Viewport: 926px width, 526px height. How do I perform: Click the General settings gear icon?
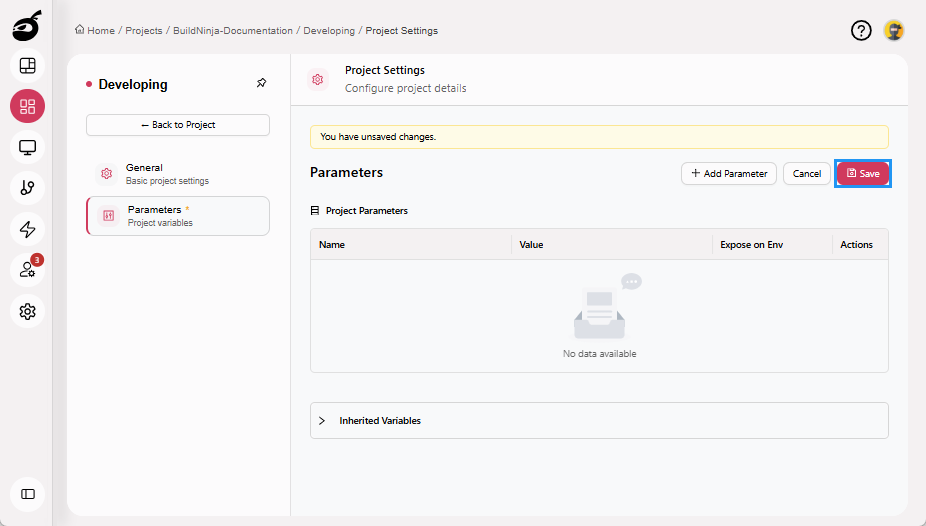click(106, 174)
